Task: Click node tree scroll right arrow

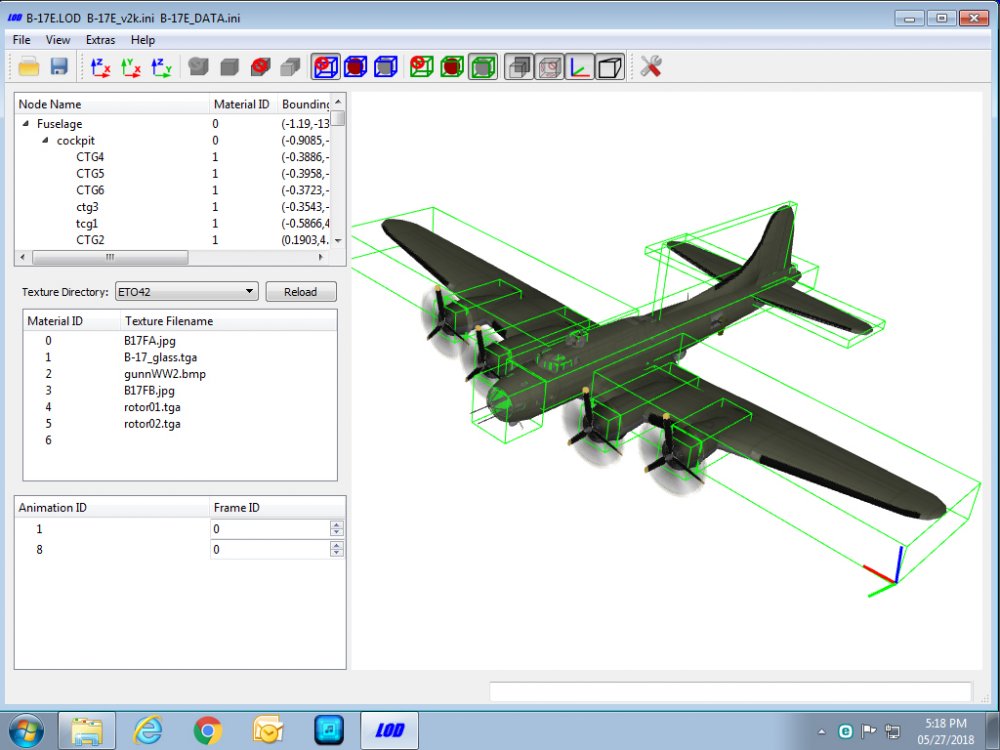Action: (321, 257)
